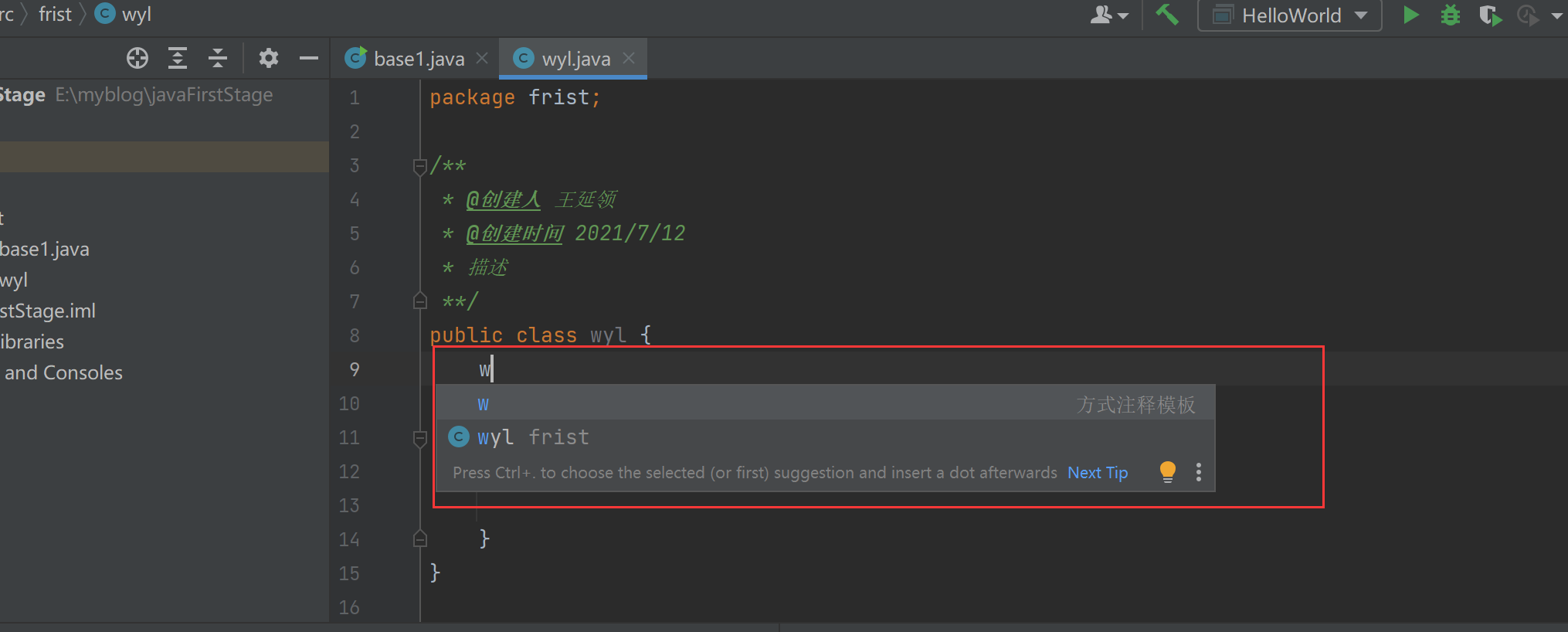Image resolution: width=1568 pixels, height=632 pixels.
Task: Click the lightbulb tip icon in popup
Action: coord(1168,472)
